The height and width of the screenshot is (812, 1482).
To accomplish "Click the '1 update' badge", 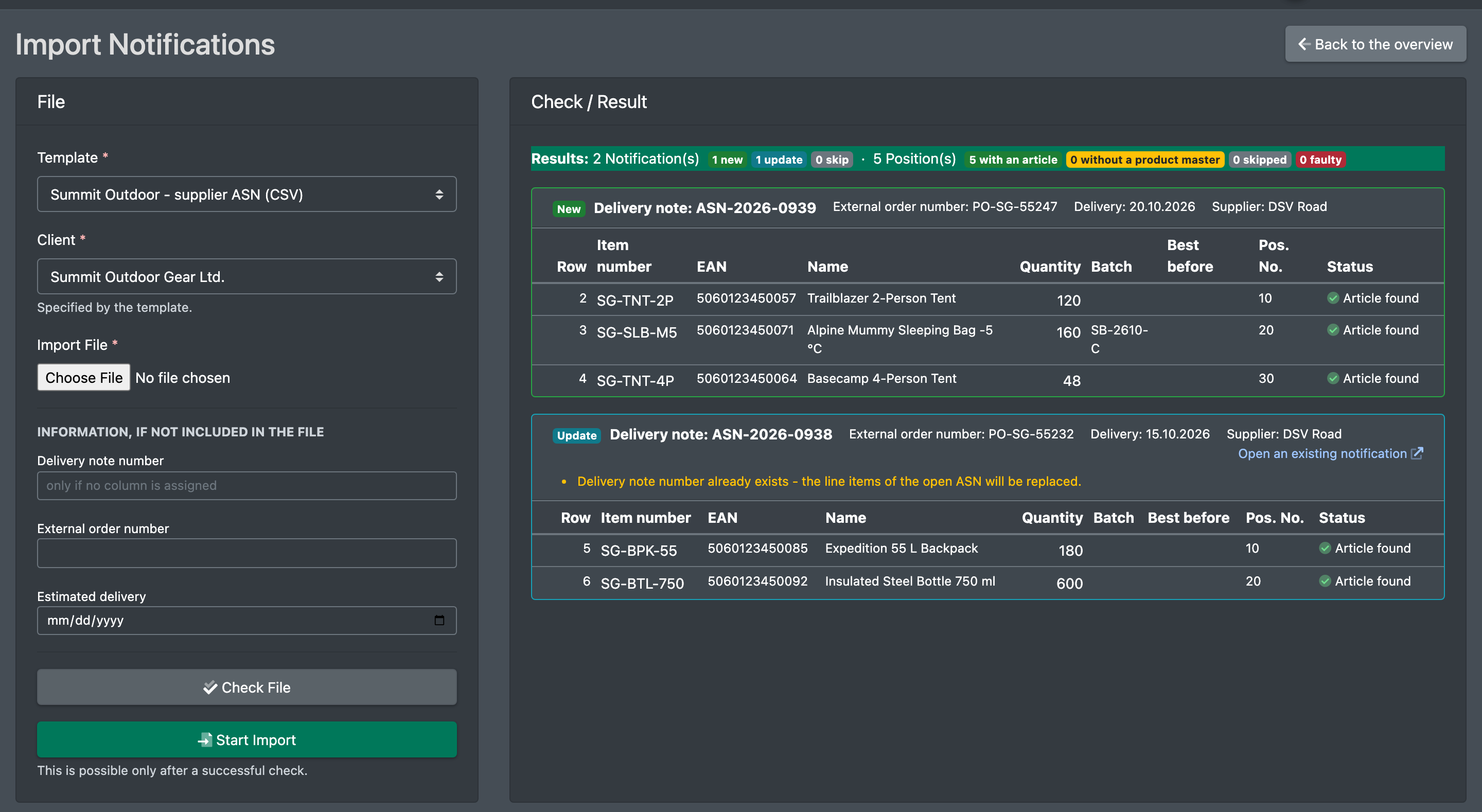I will (779, 160).
